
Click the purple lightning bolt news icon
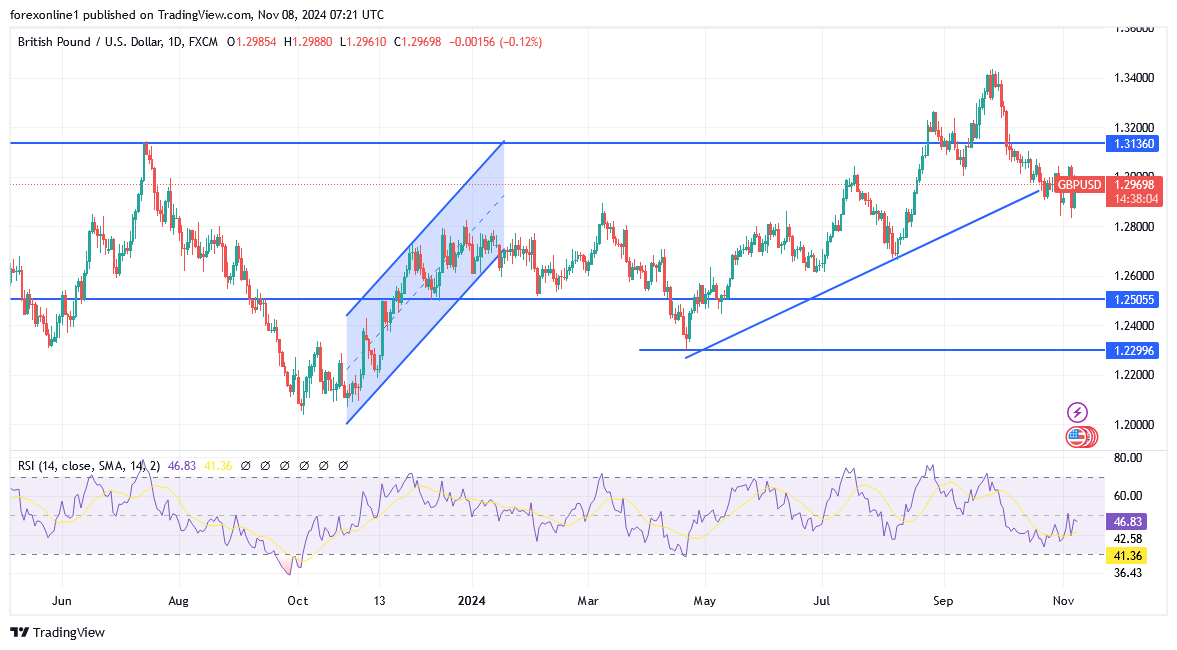point(1077,412)
